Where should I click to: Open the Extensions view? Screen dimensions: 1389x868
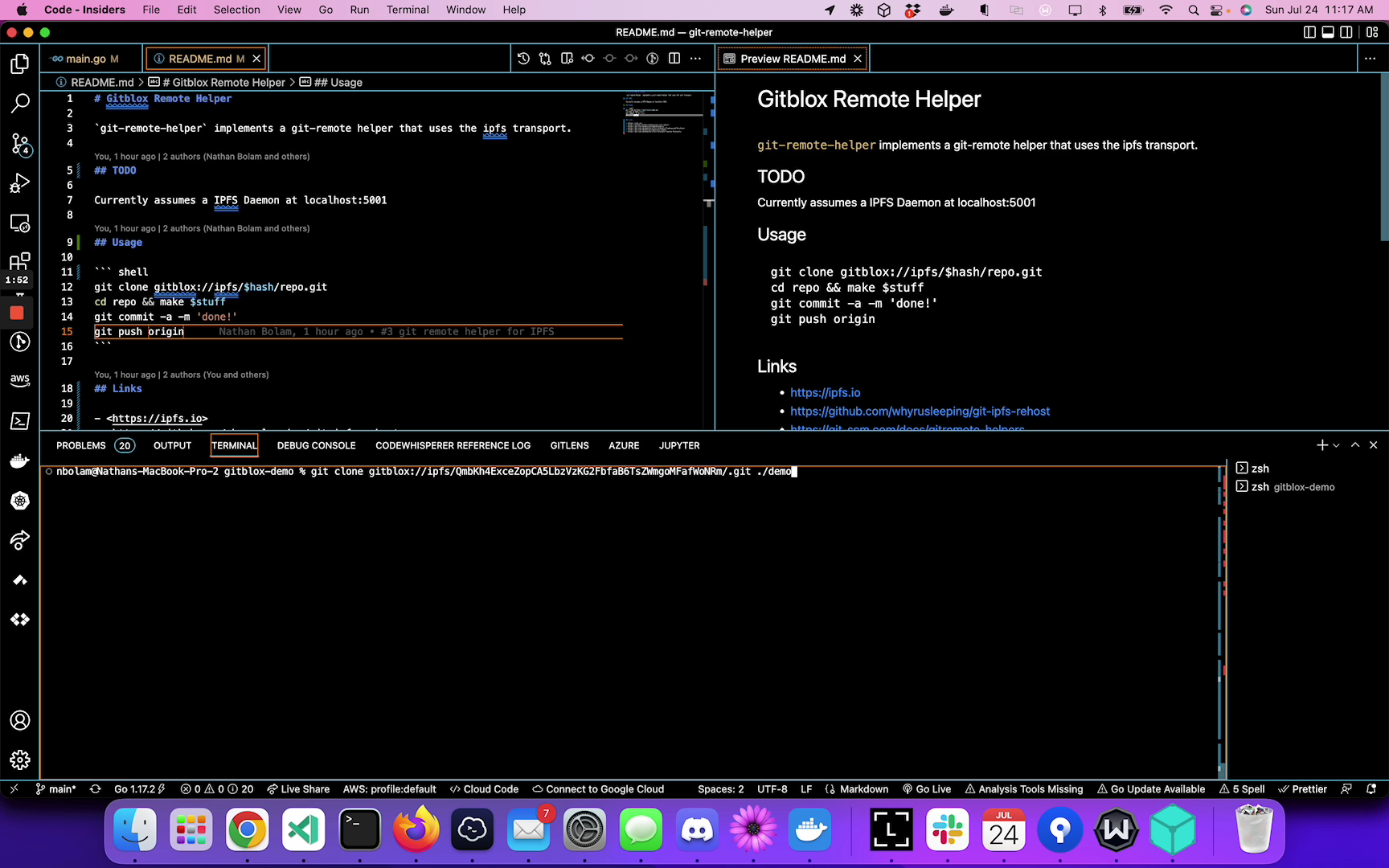(20, 261)
